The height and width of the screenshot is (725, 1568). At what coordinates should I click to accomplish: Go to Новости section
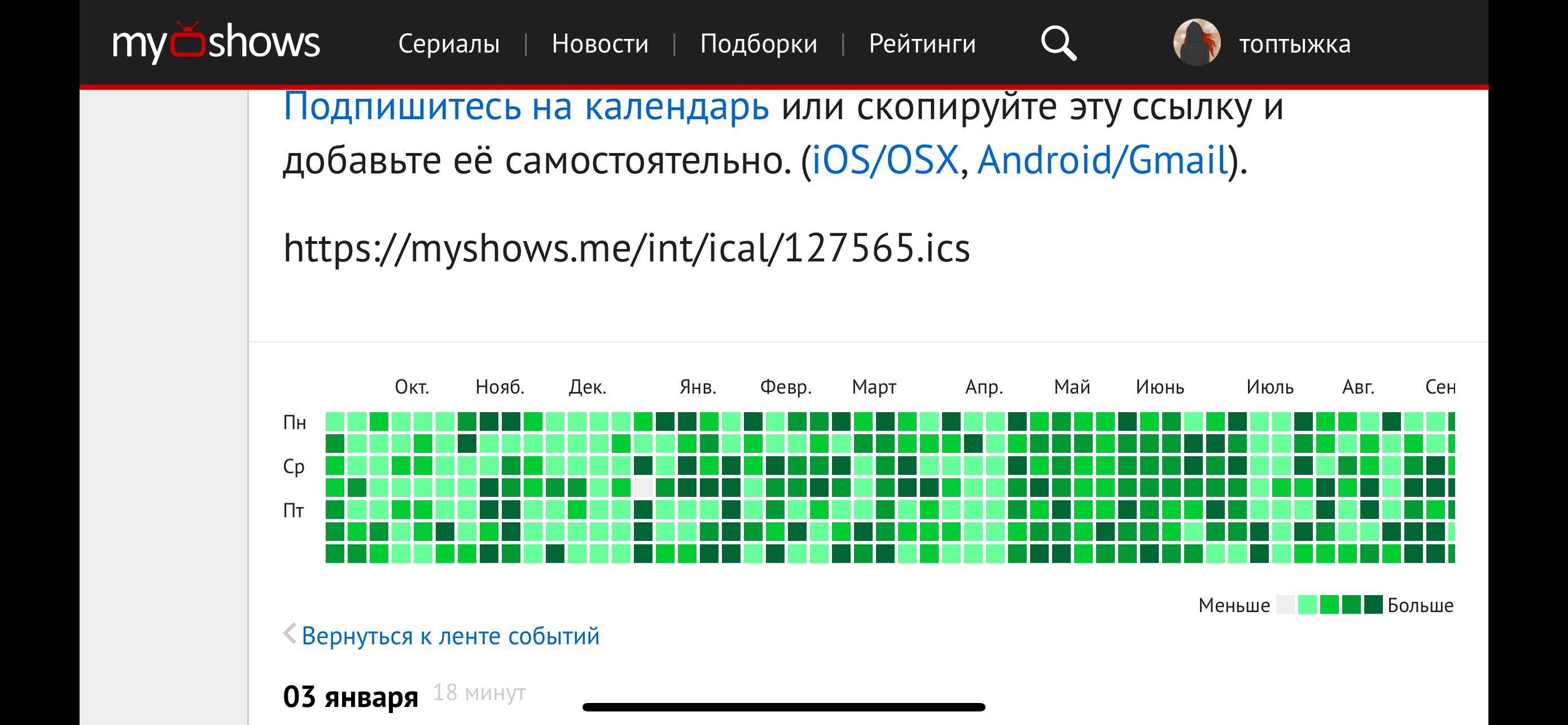599,44
